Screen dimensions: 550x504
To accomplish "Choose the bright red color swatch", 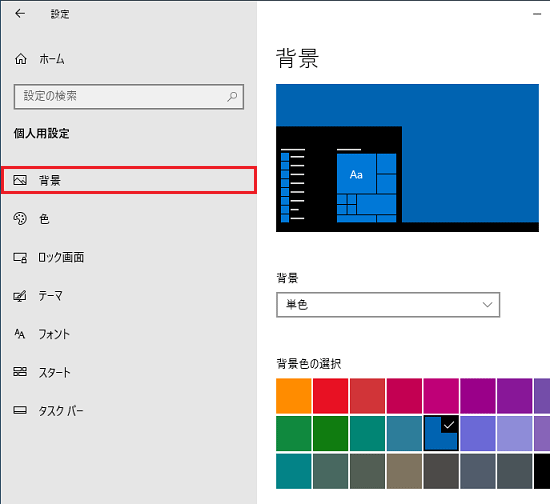I will 330,396.
